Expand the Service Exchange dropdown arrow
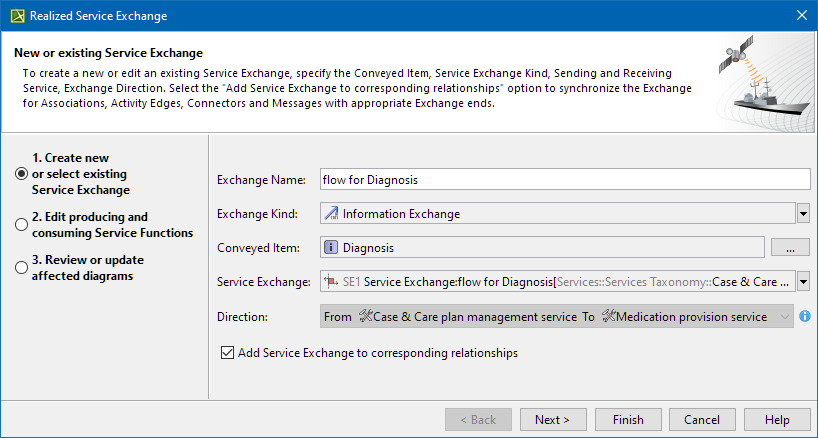 pos(803,283)
